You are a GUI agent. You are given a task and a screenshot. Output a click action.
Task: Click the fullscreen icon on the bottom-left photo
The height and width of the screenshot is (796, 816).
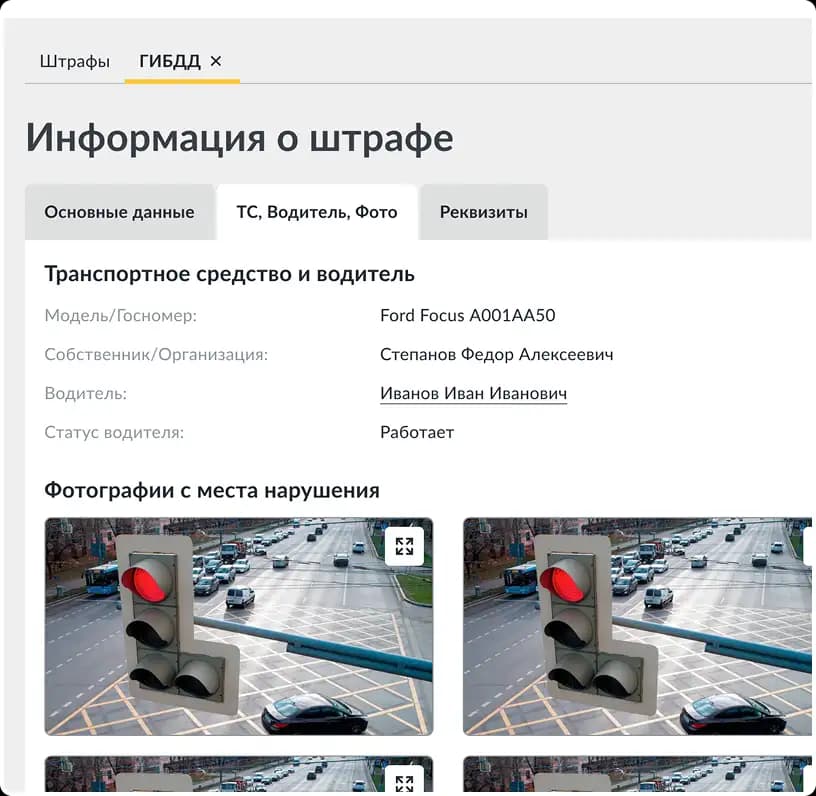click(404, 780)
